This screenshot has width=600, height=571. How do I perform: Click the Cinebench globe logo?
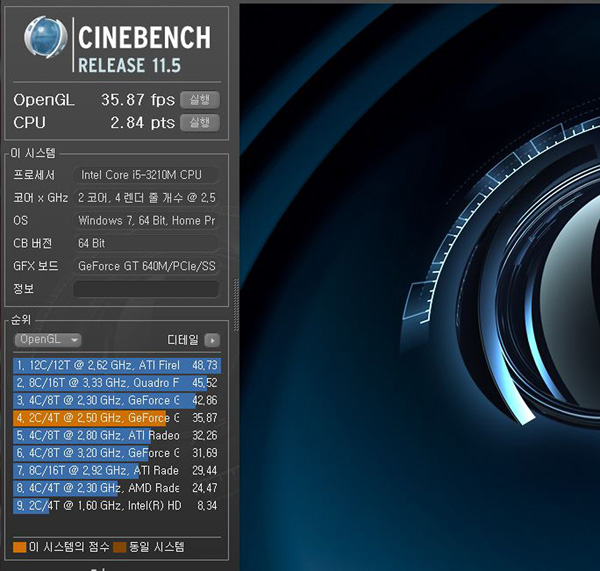45,37
